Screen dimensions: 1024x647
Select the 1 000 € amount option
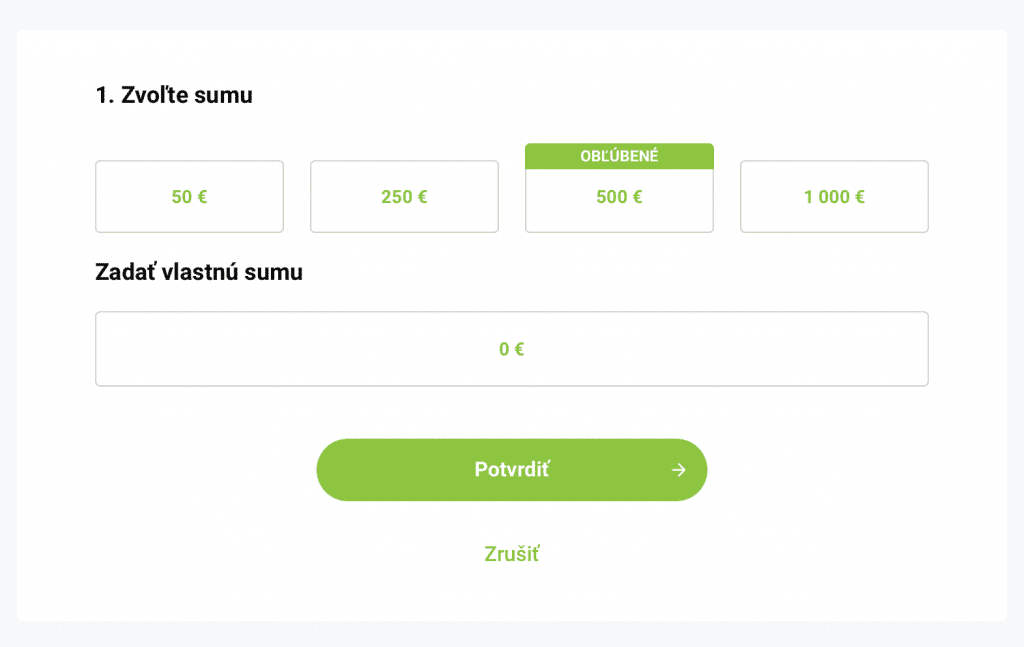tap(834, 197)
